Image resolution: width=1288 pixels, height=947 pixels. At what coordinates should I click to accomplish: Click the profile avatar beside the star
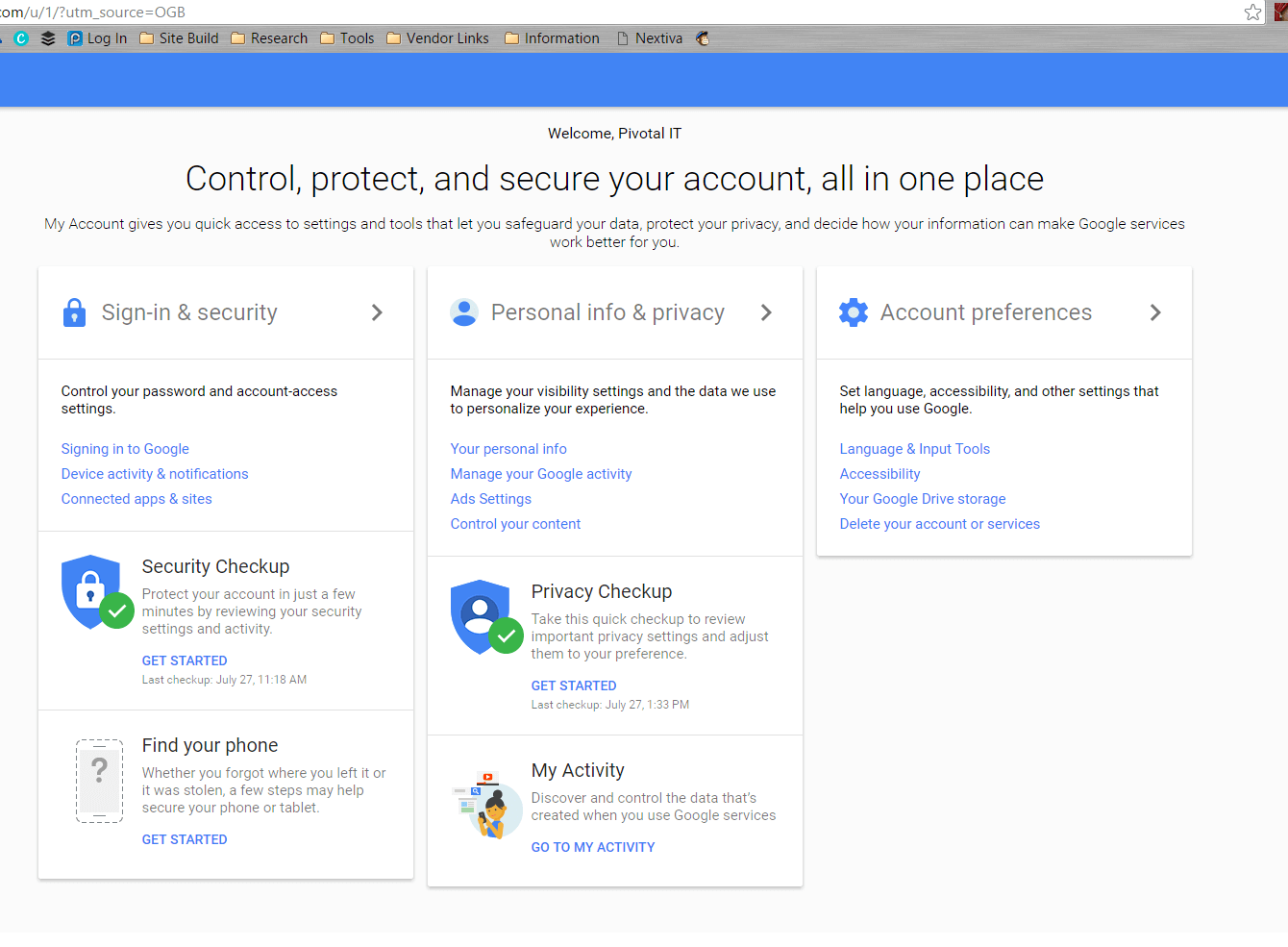pos(1280,12)
